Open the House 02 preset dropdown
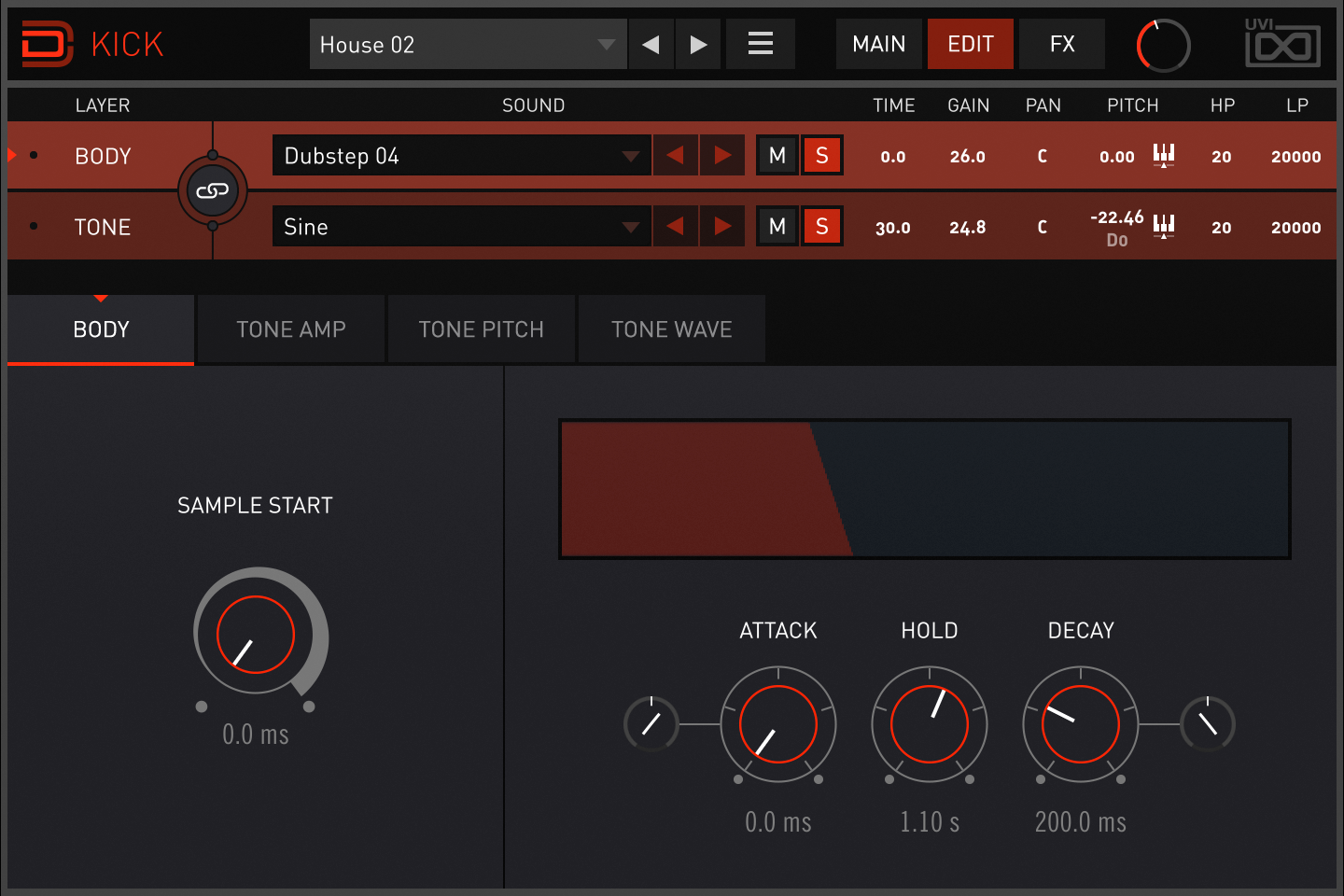Viewport: 1344px width, 896px height. [467, 44]
